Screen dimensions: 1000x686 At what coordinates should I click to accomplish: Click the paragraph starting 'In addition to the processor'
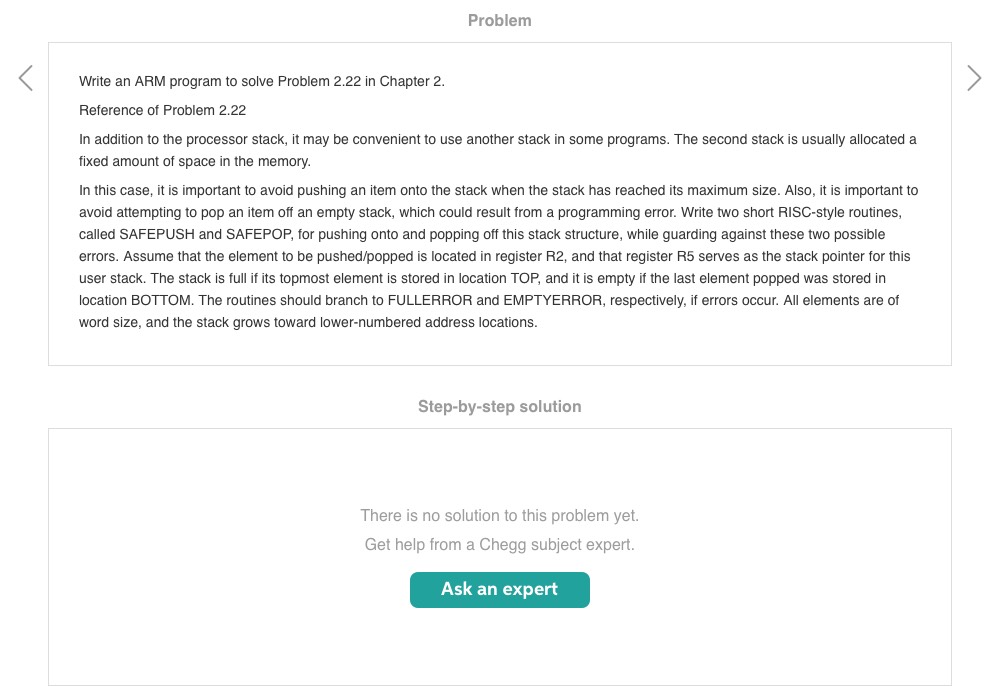click(497, 150)
